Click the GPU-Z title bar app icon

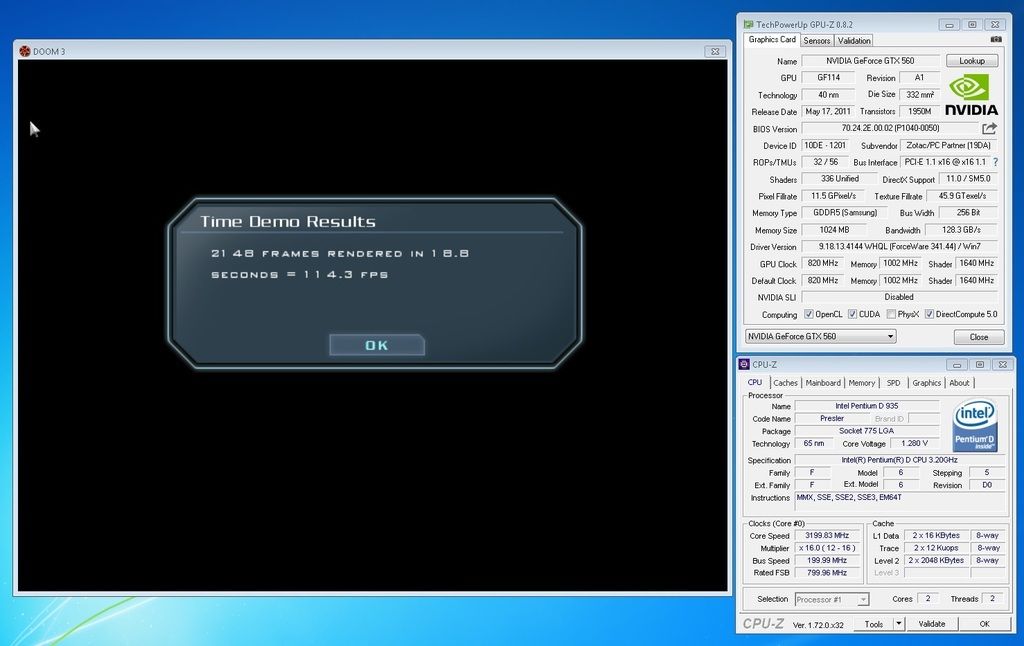tap(748, 24)
